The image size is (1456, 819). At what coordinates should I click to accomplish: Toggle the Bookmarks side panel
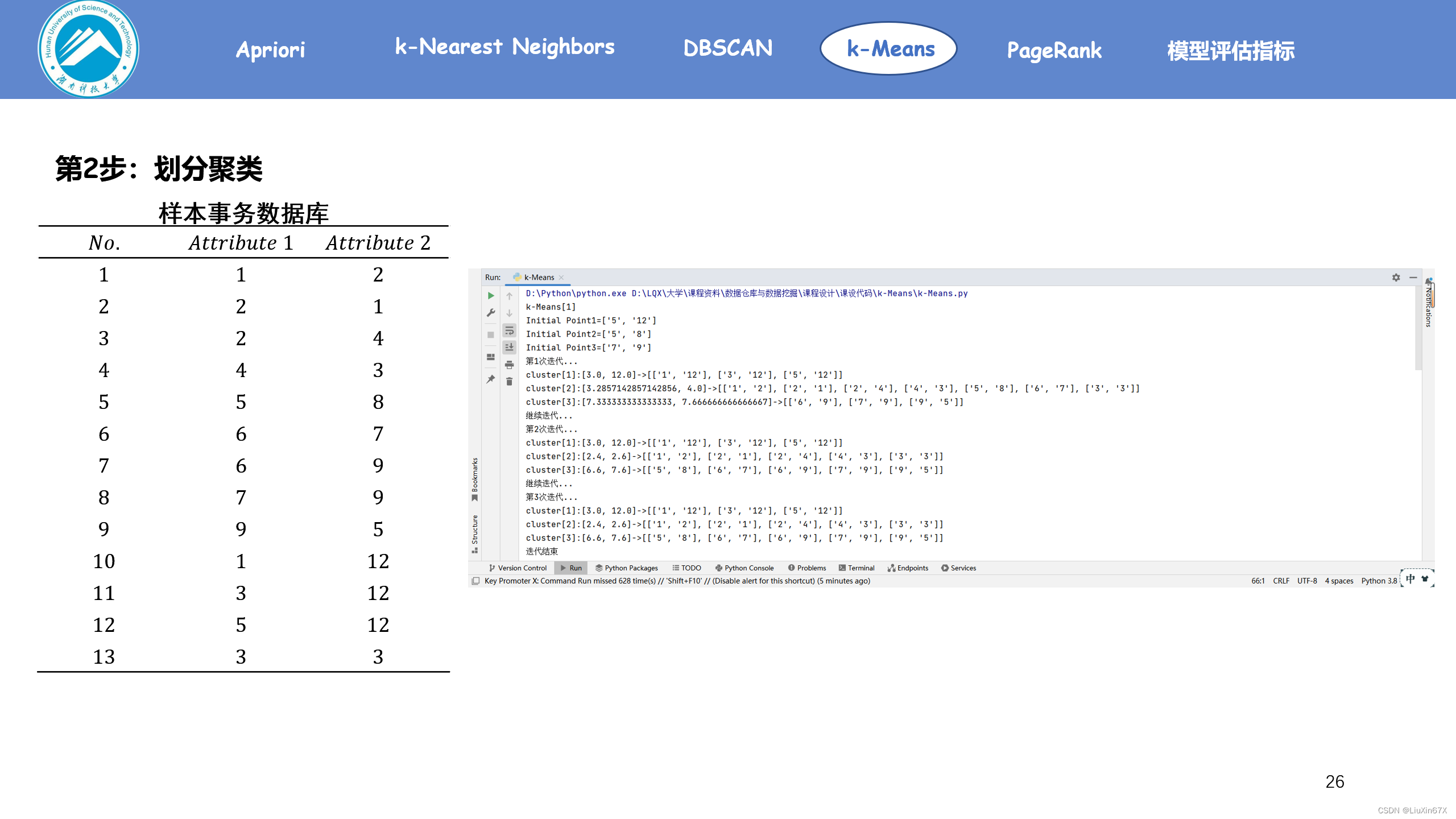[x=475, y=479]
